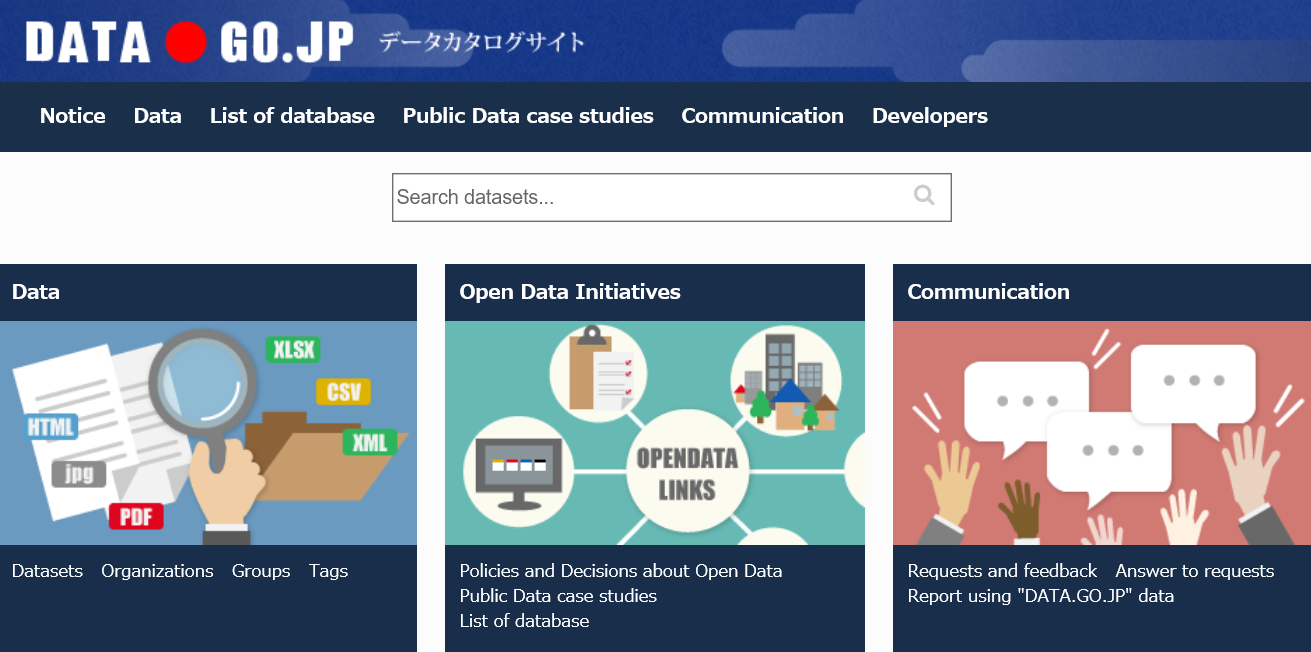
Task: Click the Open Data Links illustration
Action: pos(655,433)
